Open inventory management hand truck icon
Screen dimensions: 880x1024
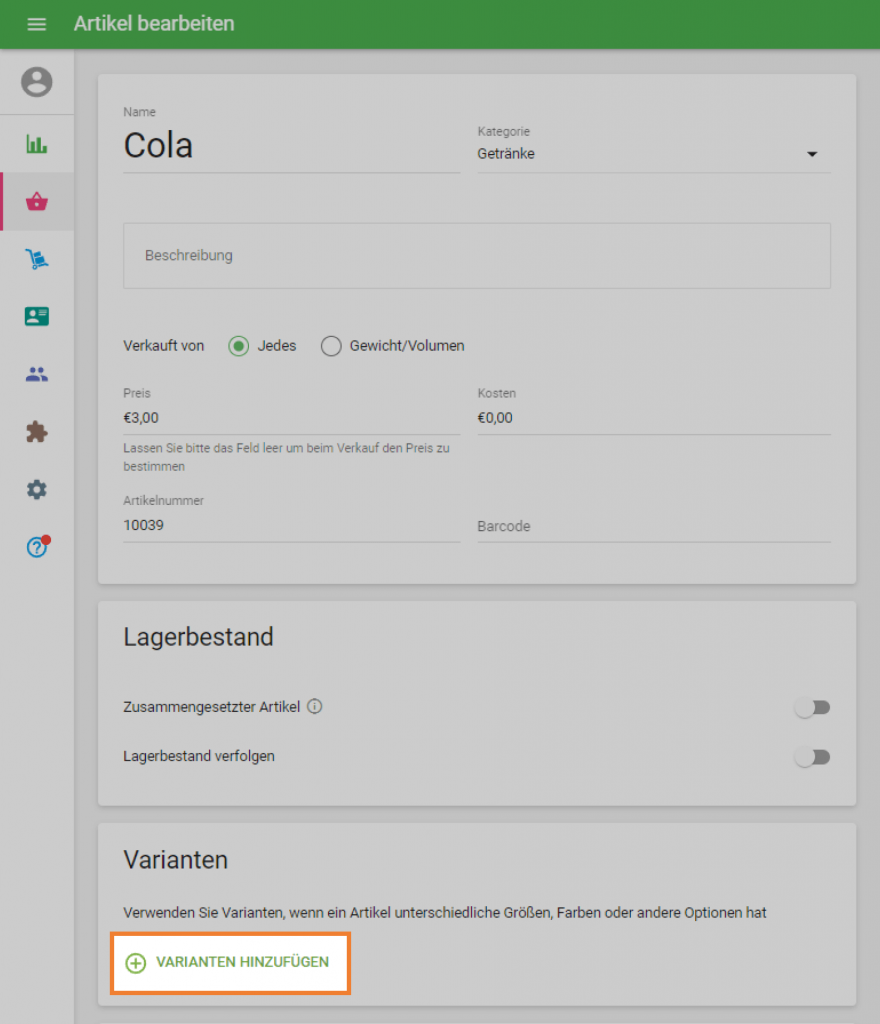pyautogui.click(x=37, y=260)
